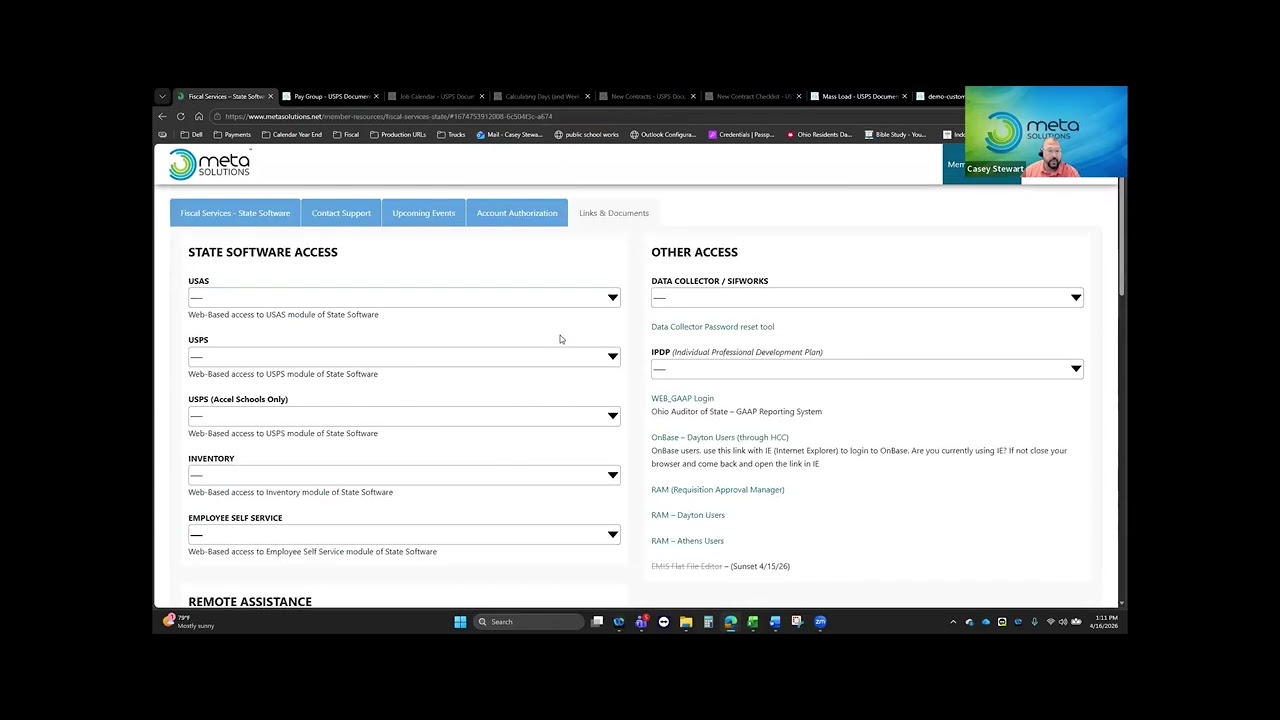The height and width of the screenshot is (720, 1280).
Task: Click Casey Stewart's webcam video thumbnail
Action: 1046,131
